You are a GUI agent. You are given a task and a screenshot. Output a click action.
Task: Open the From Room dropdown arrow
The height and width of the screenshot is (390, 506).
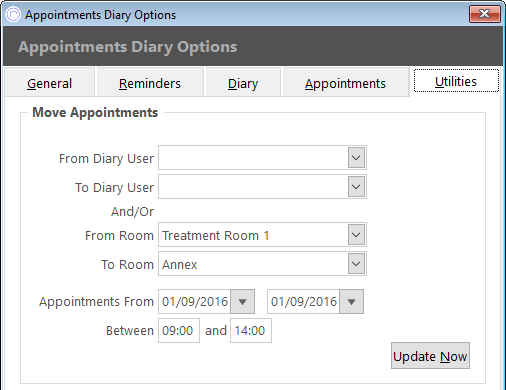coord(356,235)
